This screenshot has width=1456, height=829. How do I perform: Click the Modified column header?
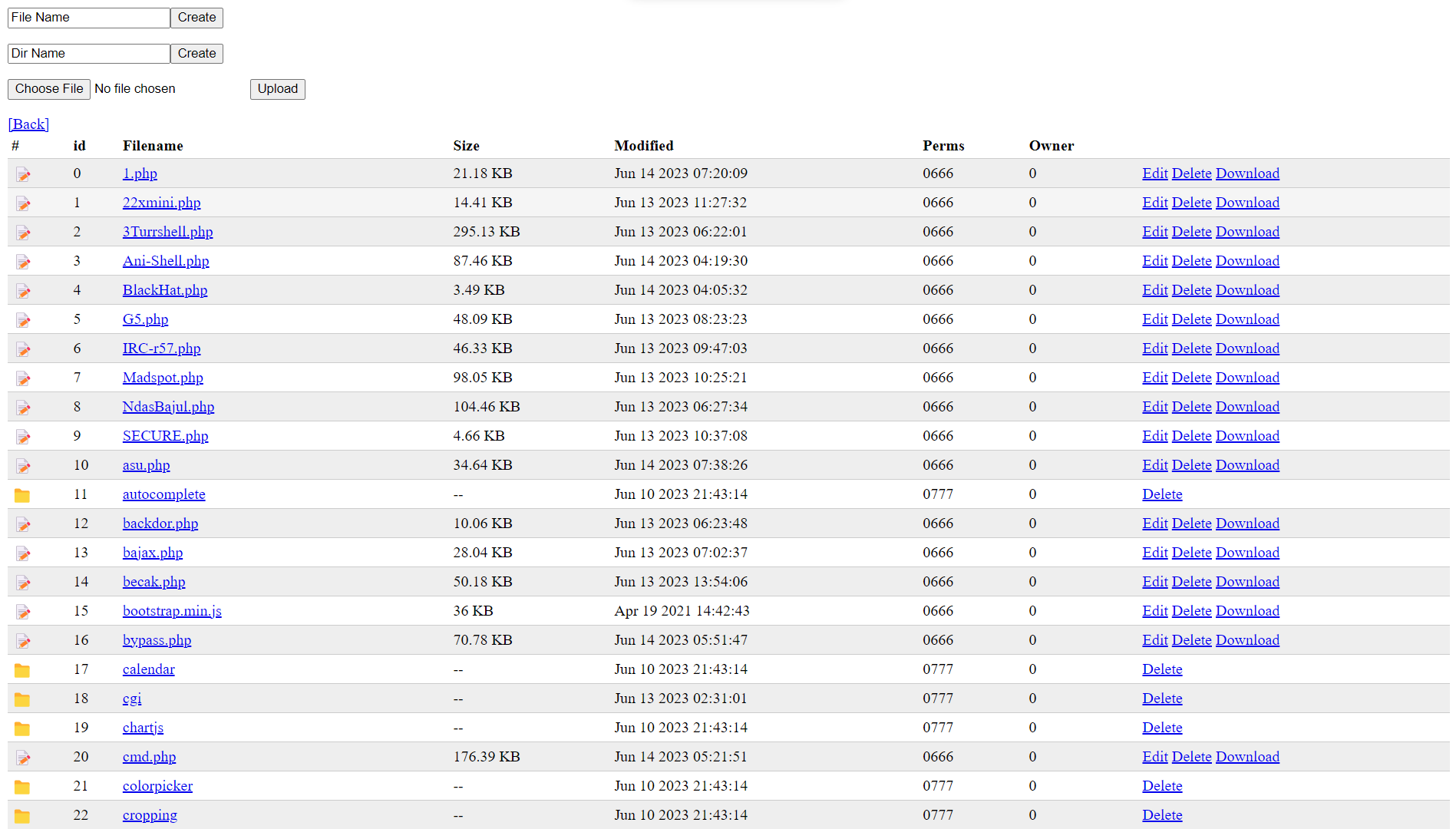pos(643,146)
